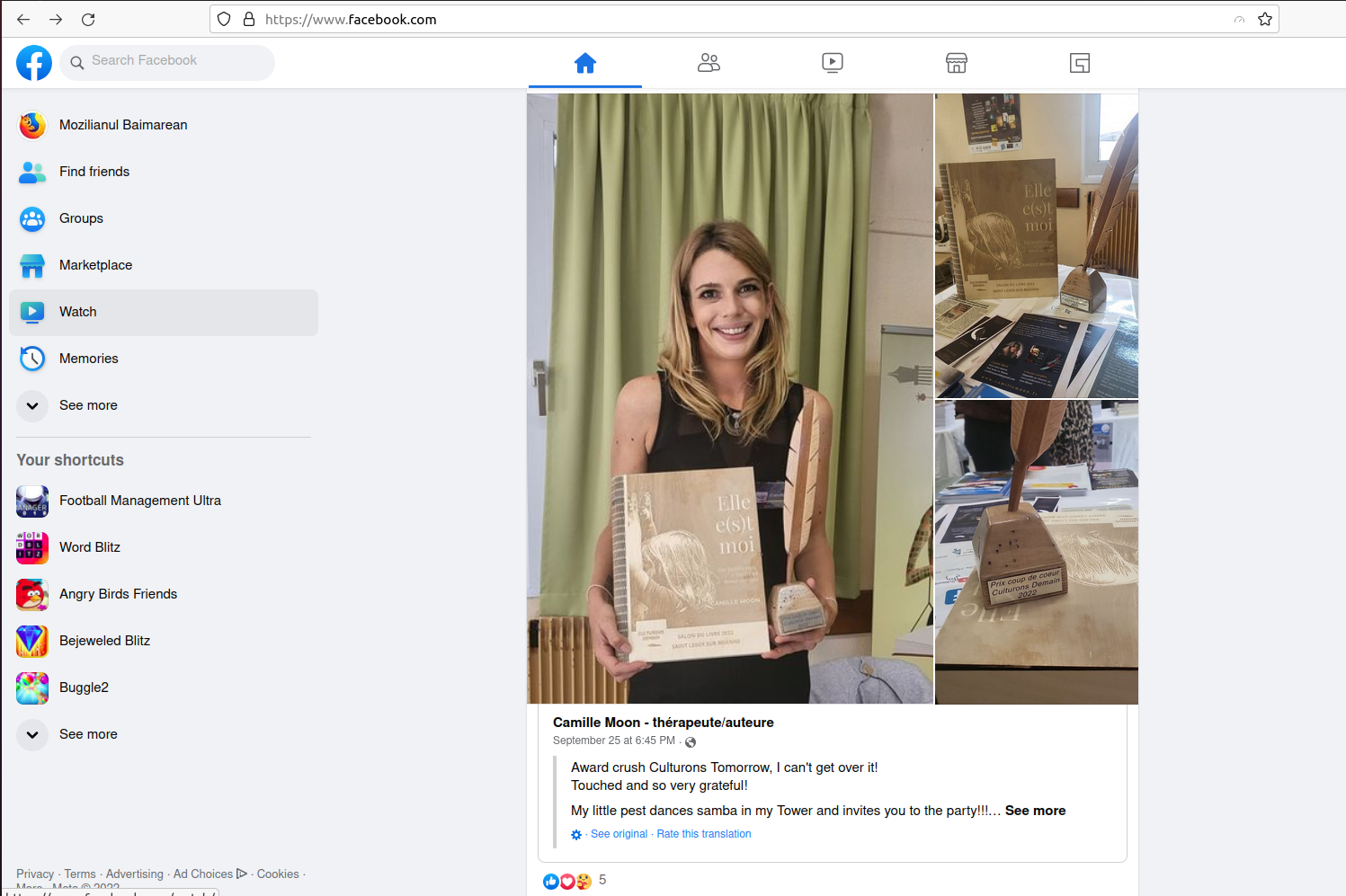The width and height of the screenshot is (1346, 896).
Task: Open the Gaming tab icon in top bar
Action: coord(1080,63)
